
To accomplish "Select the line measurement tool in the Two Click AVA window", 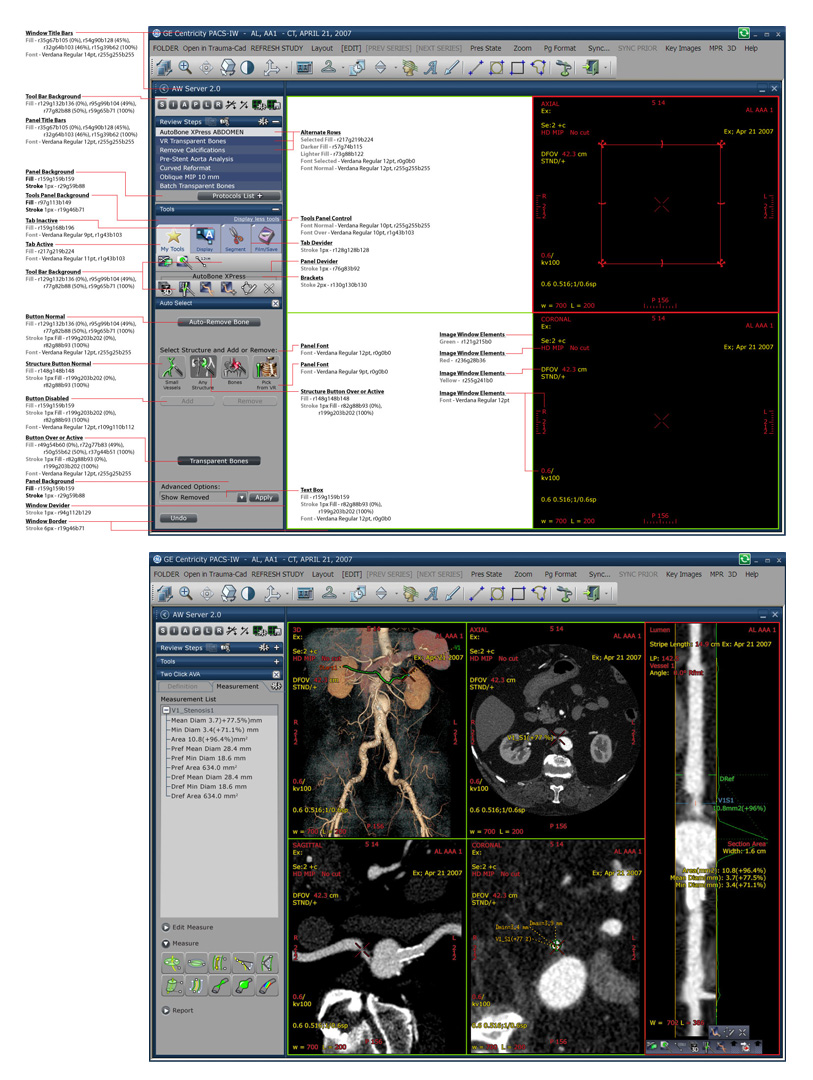I will (x=476, y=593).
